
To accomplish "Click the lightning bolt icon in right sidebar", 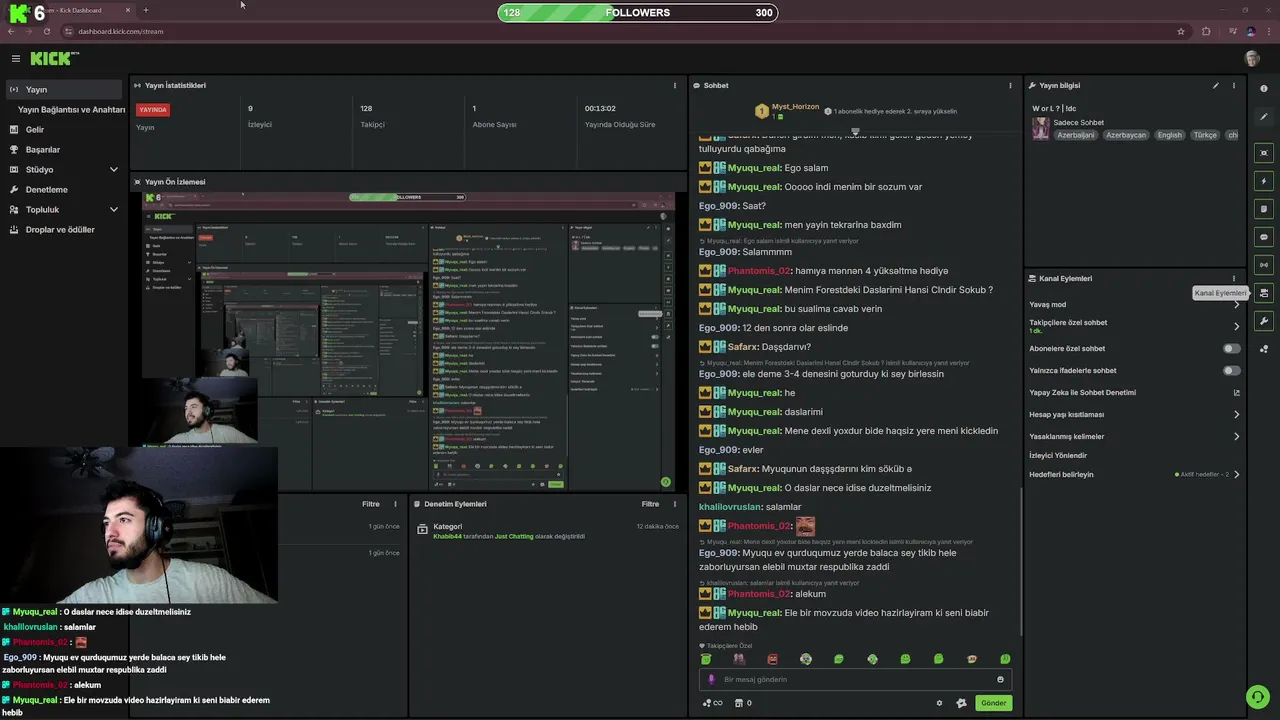I will 1264,181.
